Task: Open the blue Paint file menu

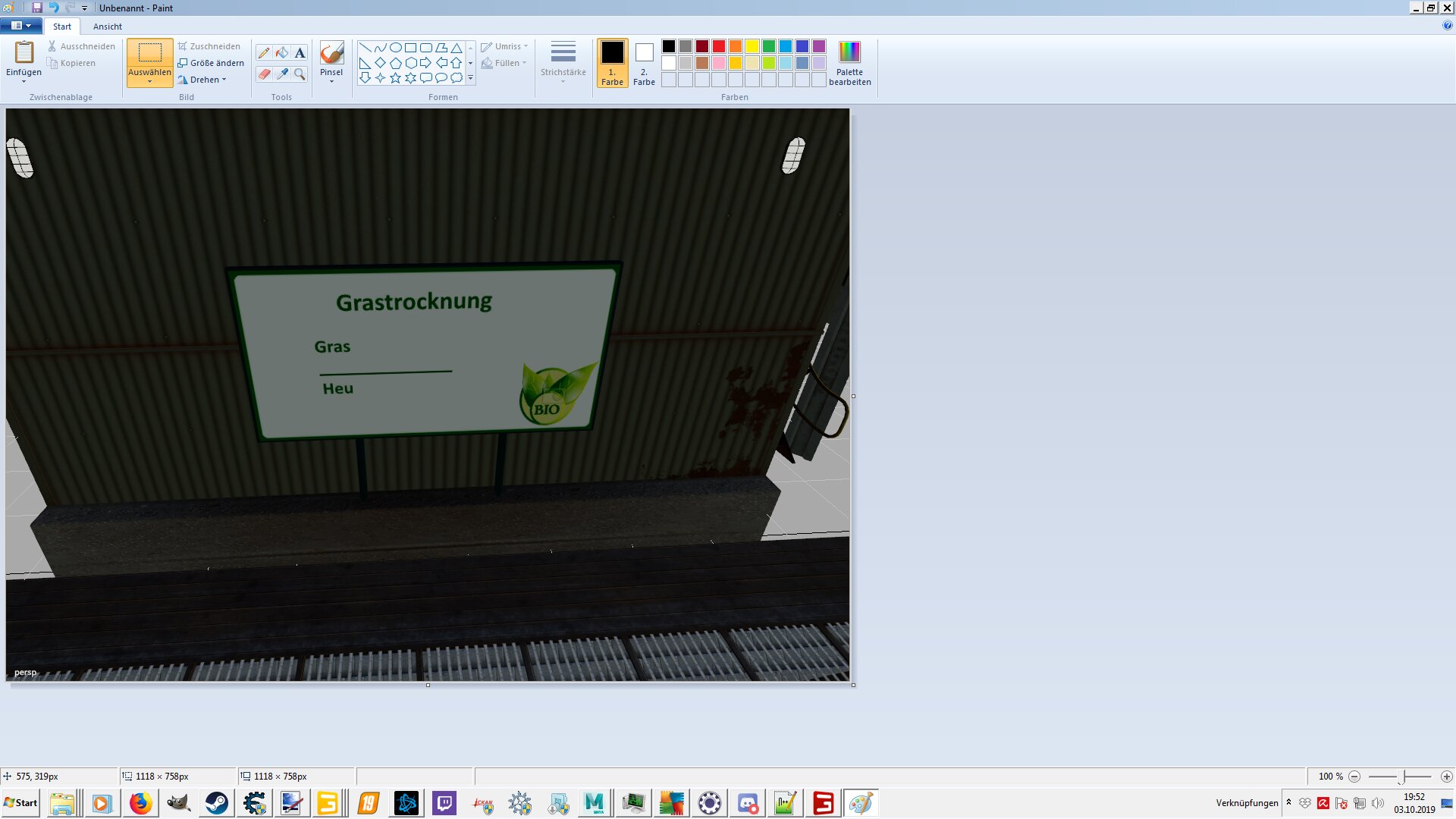Action: 20,26
